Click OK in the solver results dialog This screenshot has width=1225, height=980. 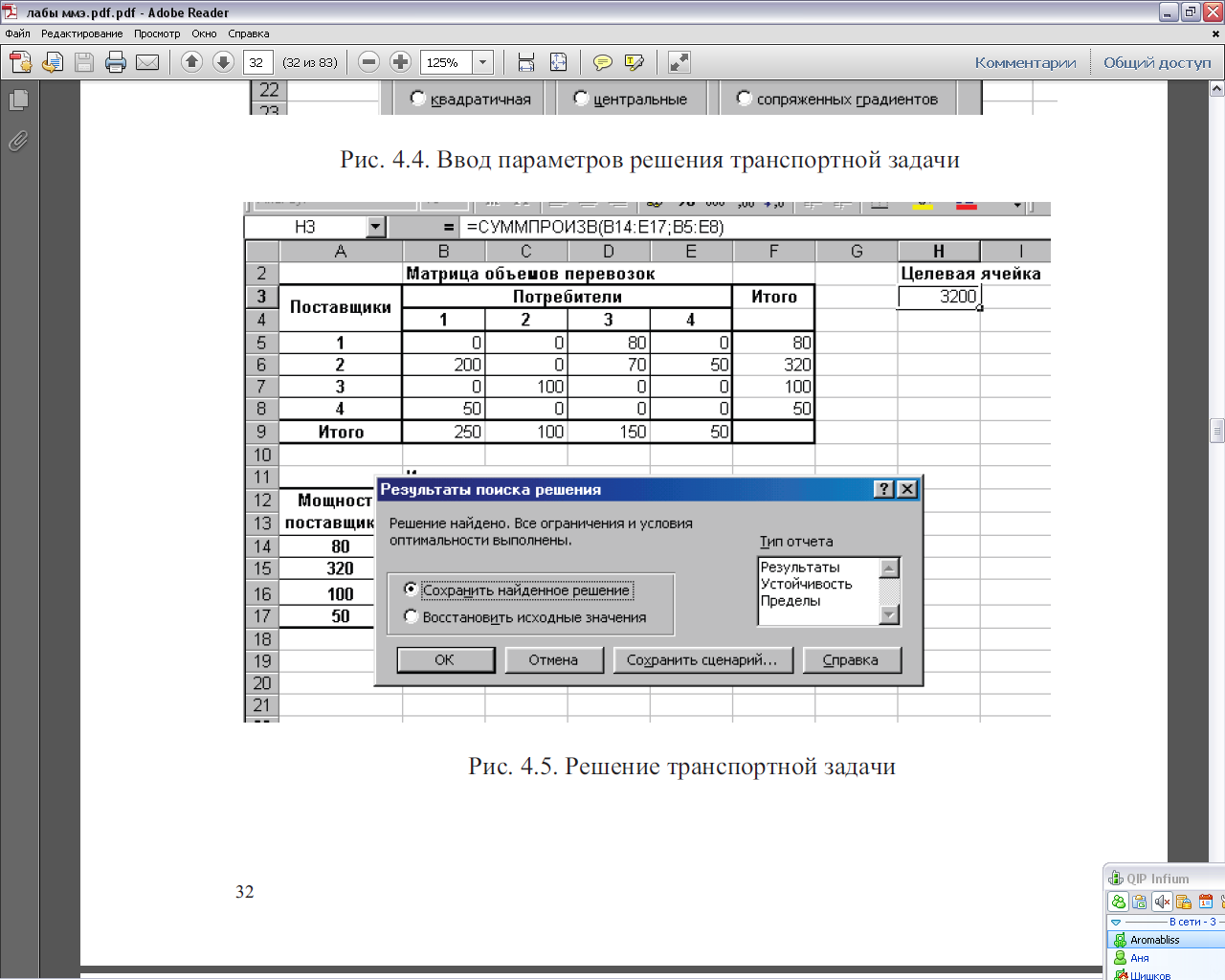pyautogui.click(x=445, y=659)
